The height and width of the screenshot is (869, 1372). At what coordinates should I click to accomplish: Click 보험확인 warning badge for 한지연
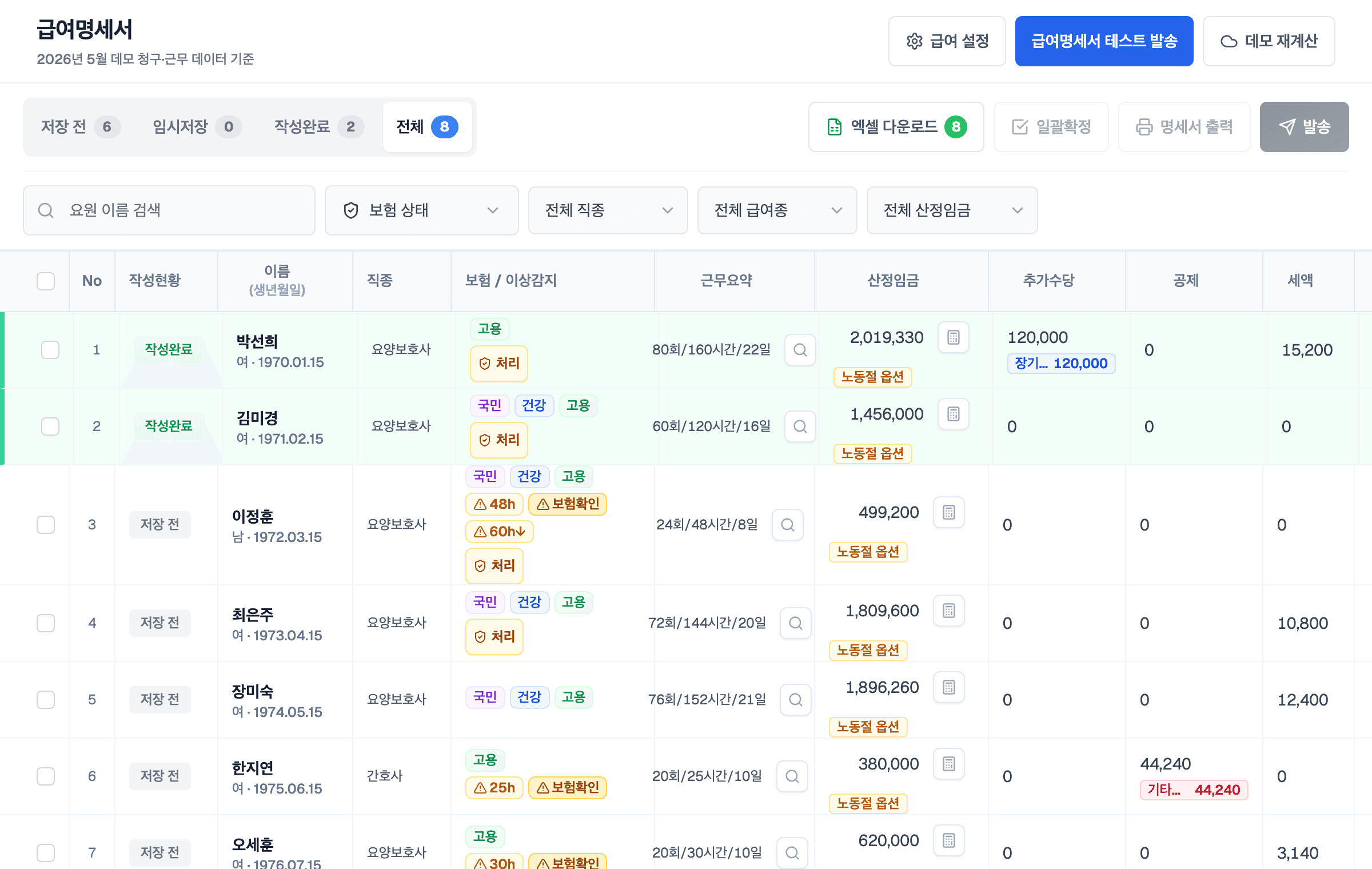tap(568, 788)
